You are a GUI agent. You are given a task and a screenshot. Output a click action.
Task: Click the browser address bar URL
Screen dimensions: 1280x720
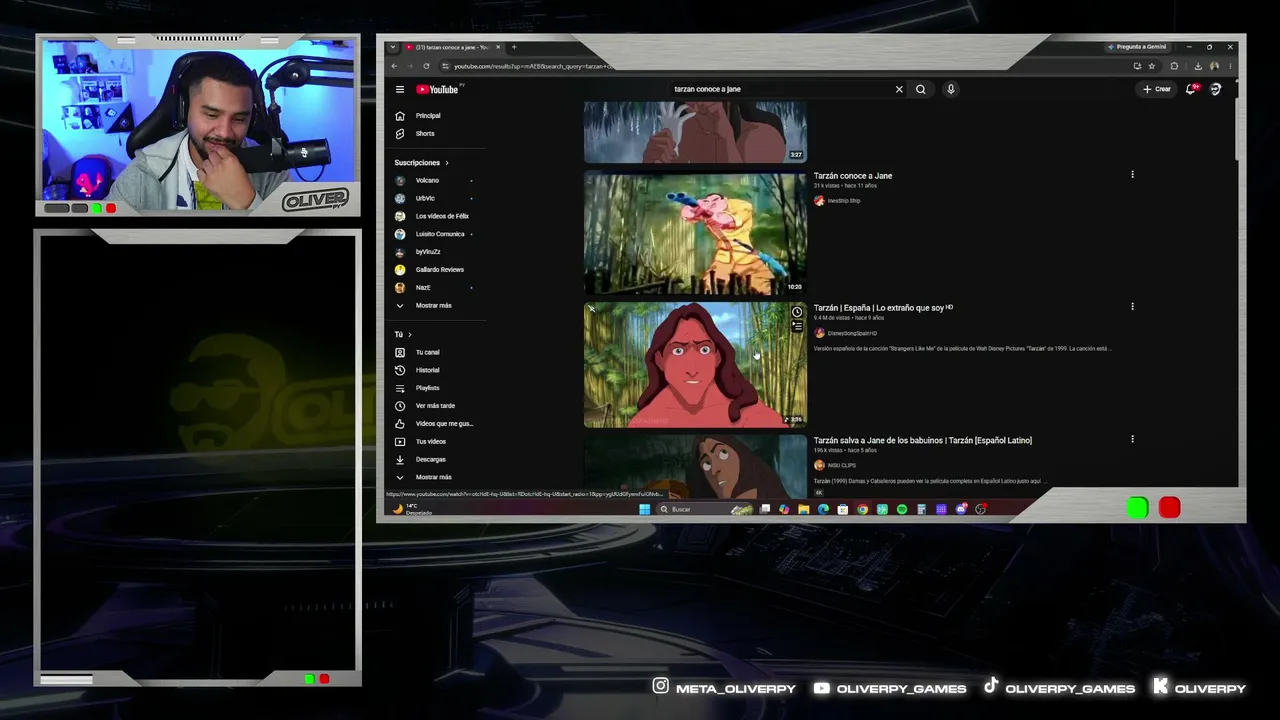tap(533, 66)
